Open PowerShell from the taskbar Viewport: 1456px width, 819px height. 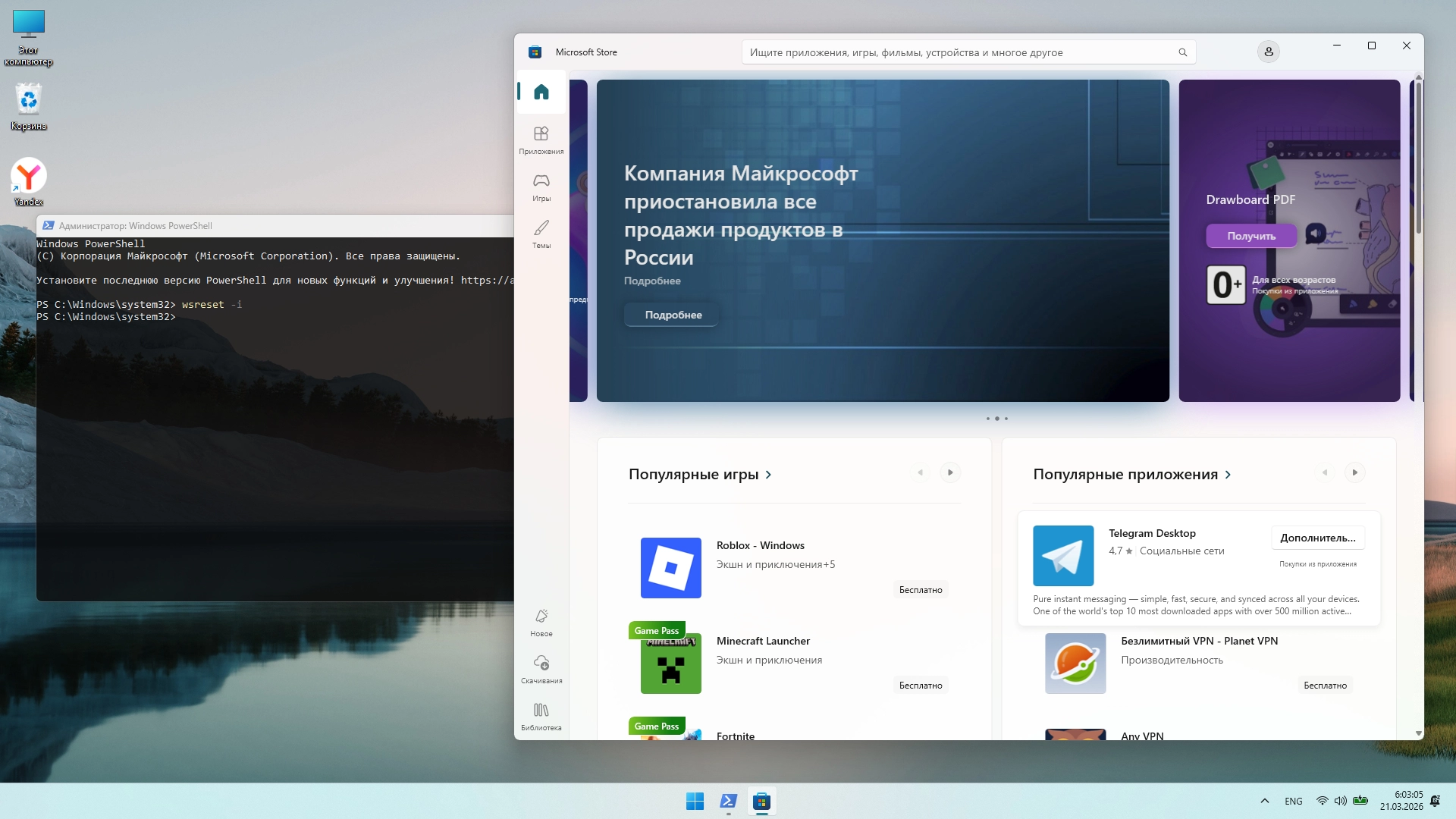coord(728,801)
